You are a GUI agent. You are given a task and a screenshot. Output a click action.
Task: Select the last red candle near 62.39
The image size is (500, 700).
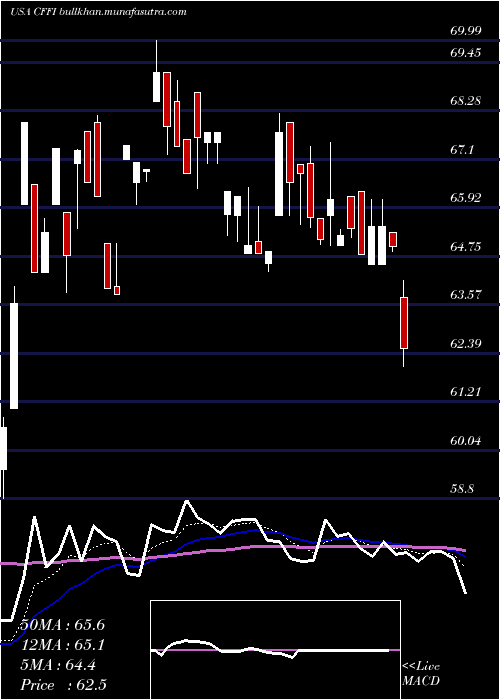404,323
